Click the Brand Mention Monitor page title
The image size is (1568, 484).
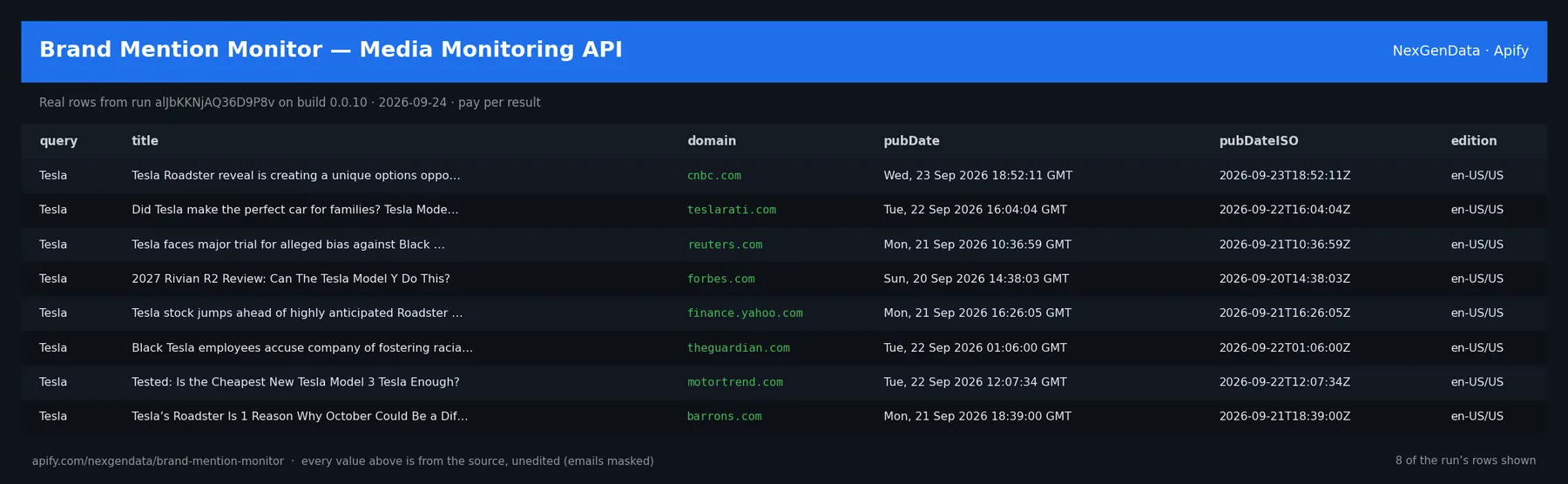[x=331, y=50]
